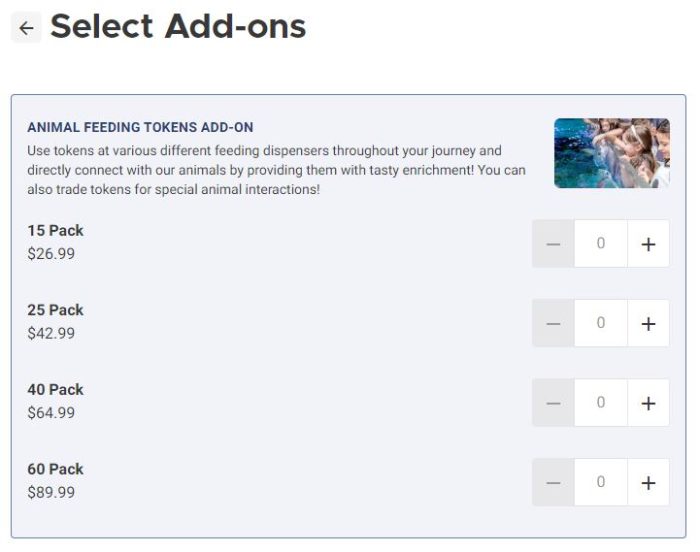Click the back arrow beside Select Add-ons
Image resolution: width=700 pixels, height=552 pixels.
point(26,28)
